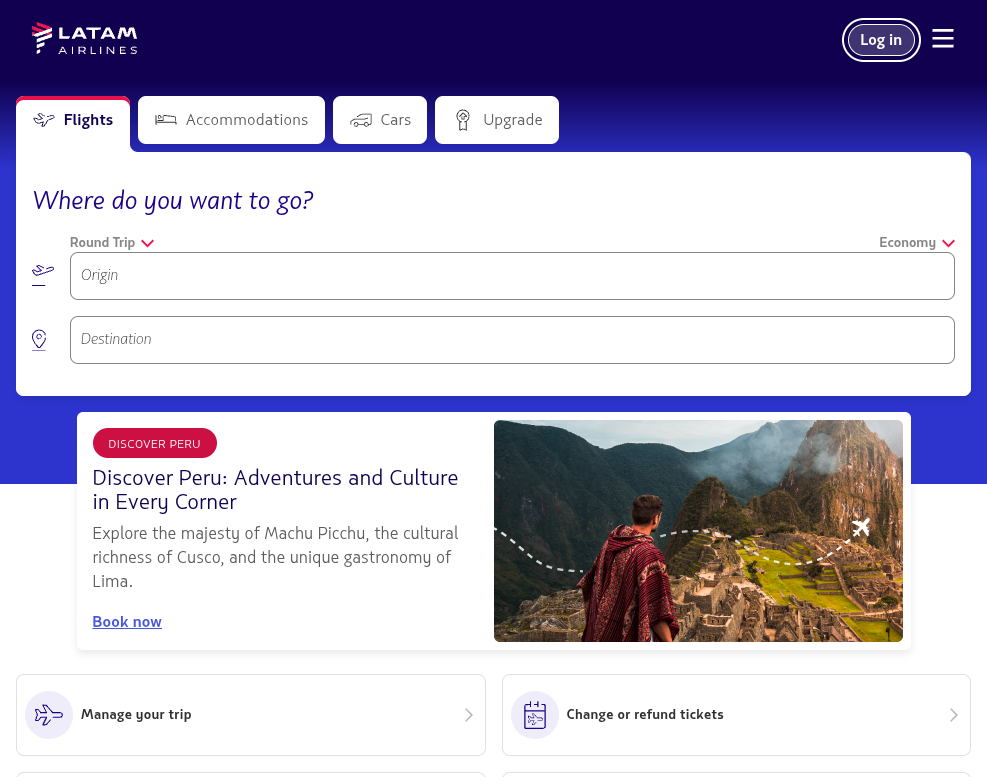Click the car icon in the Cars tab
The width and height of the screenshot is (987, 777).
(x=361, y=120)
